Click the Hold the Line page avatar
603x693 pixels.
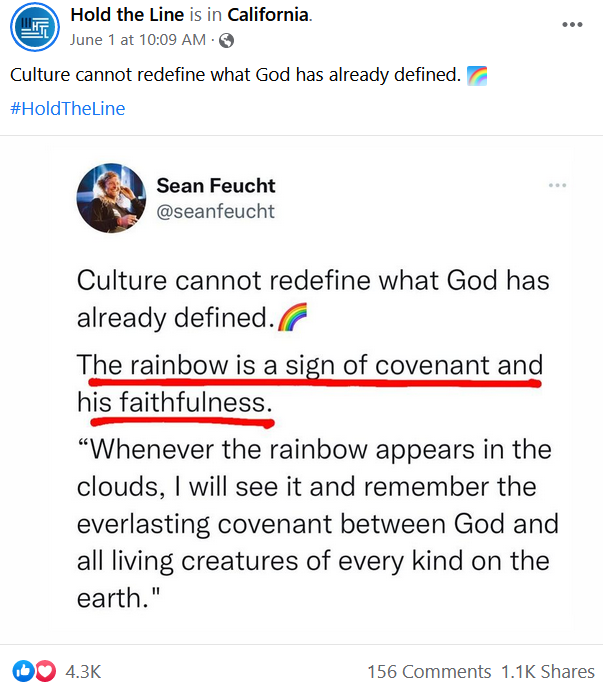click(x=31, y=28)
